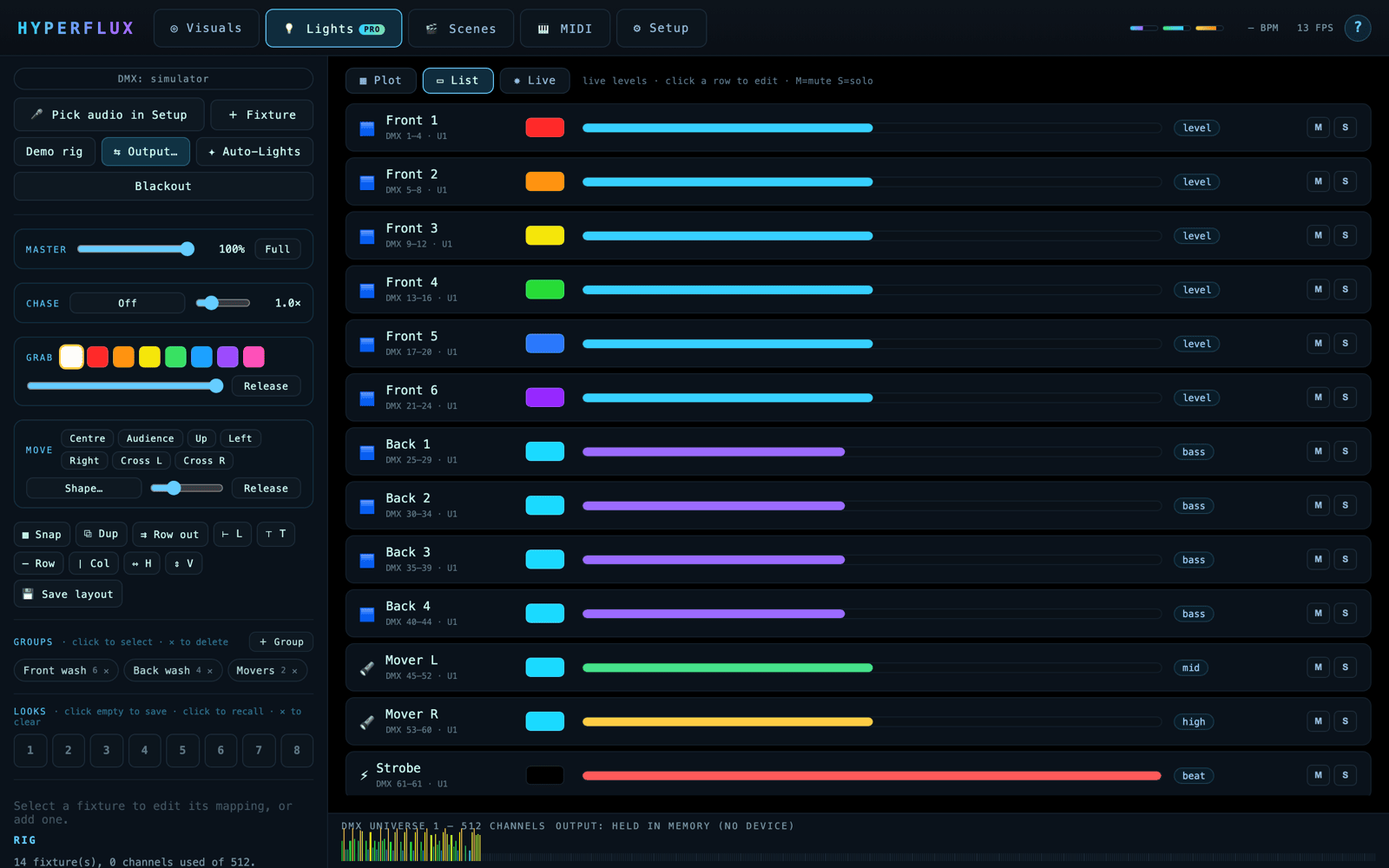Open the MIDI tab
This screenshot has width=1389, height=868.
pos(564,28)
